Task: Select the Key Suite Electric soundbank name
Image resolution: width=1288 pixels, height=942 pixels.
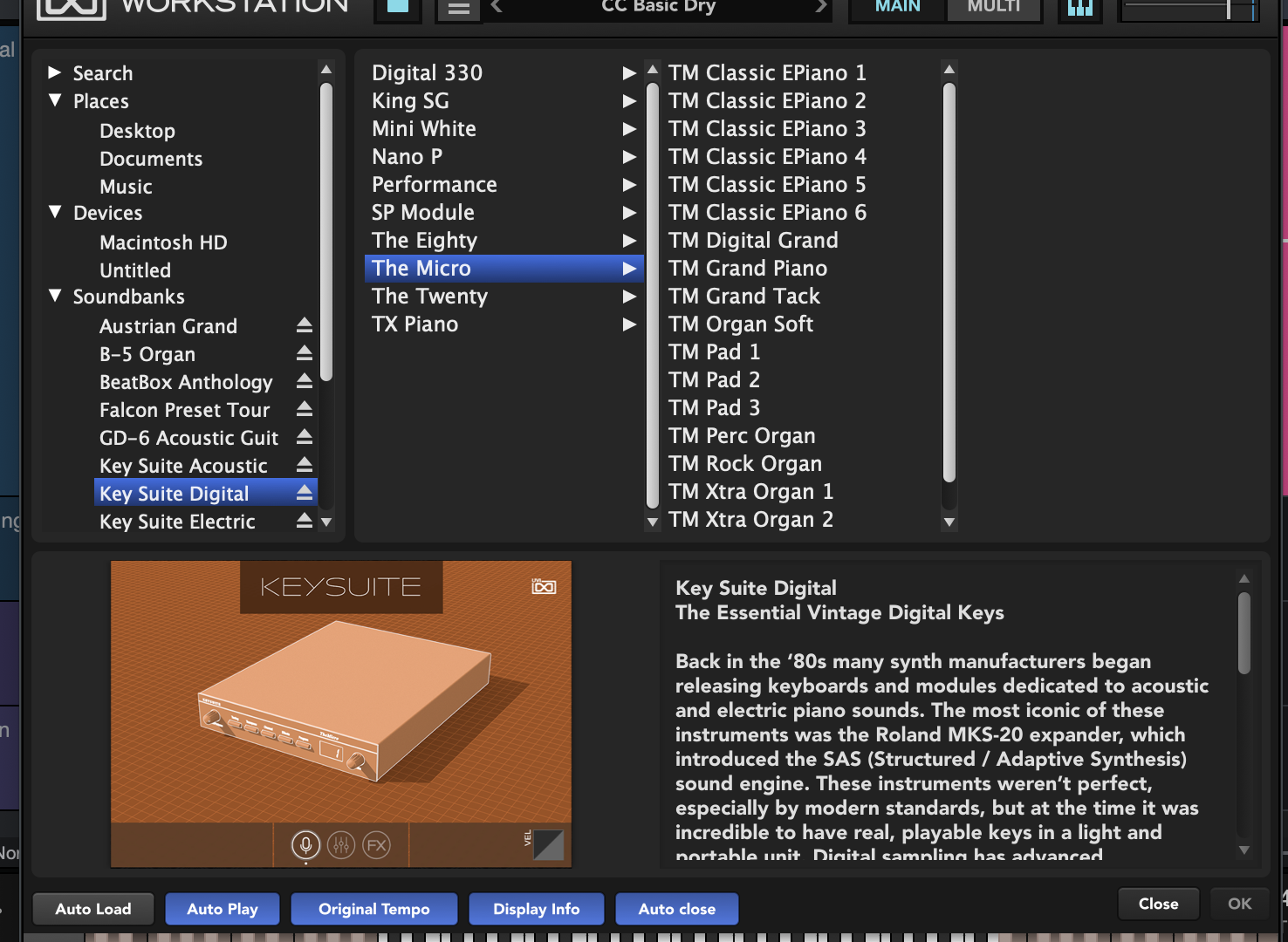Action: click(177, 522)
